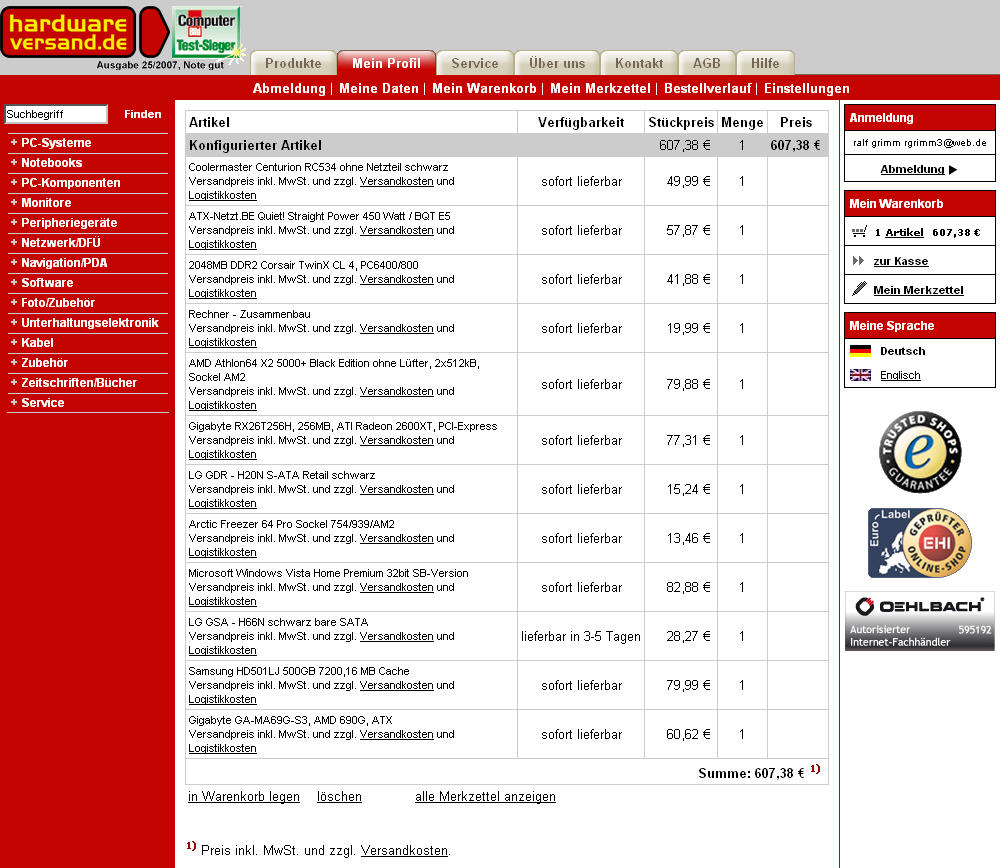Click Versandkosten link in the footnote
The height and width of the screenshot is (868, 1000).
[x=404, y=850]
